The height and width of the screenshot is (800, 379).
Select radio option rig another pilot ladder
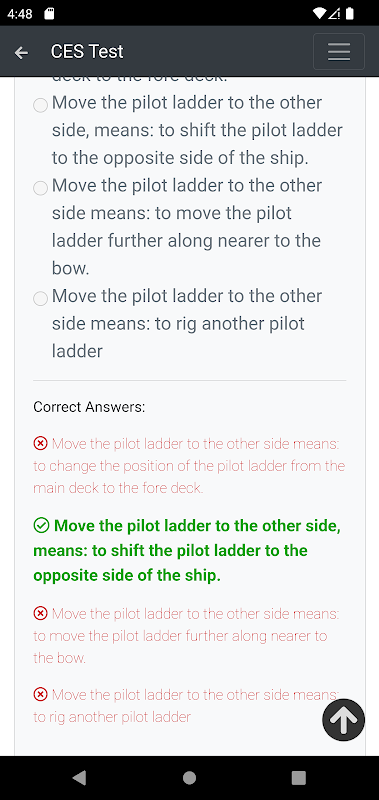(x=40, y=298)
